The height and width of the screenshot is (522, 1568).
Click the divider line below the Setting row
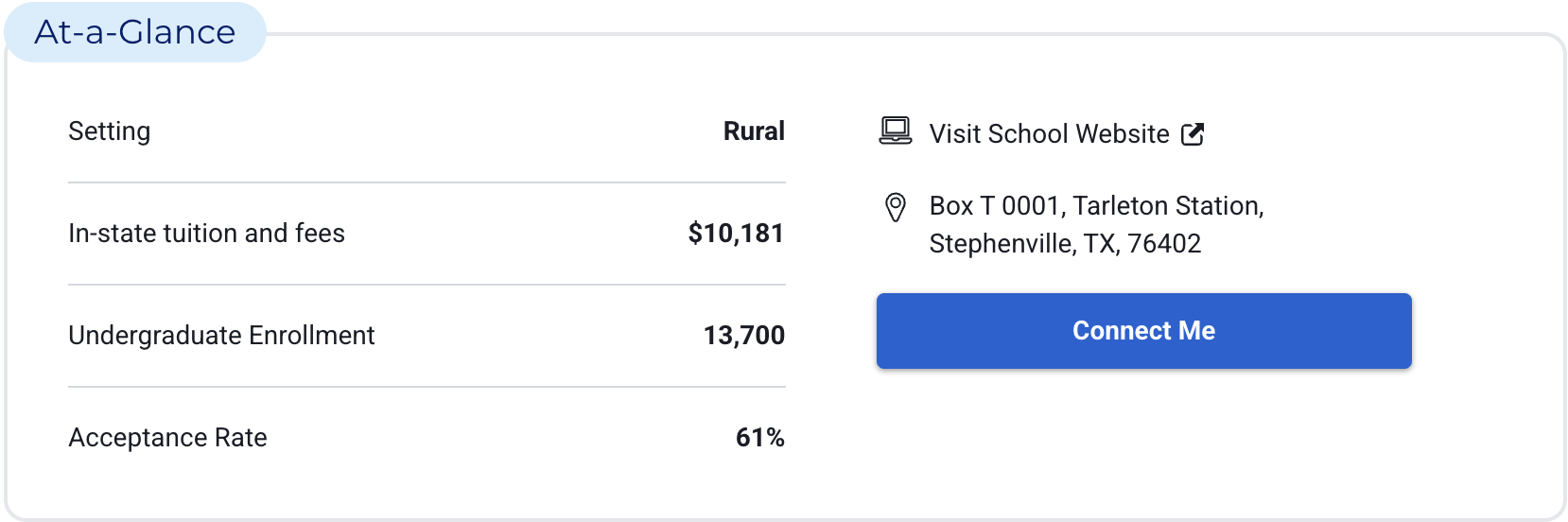click(x=427, y=183)
